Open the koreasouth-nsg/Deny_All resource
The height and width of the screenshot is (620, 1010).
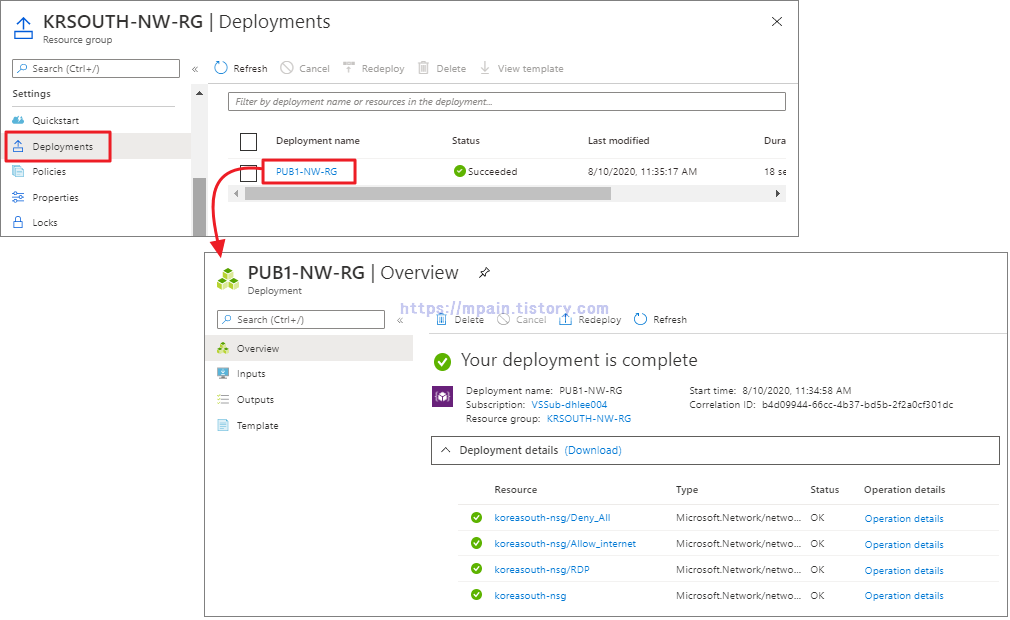click(552, 518)
